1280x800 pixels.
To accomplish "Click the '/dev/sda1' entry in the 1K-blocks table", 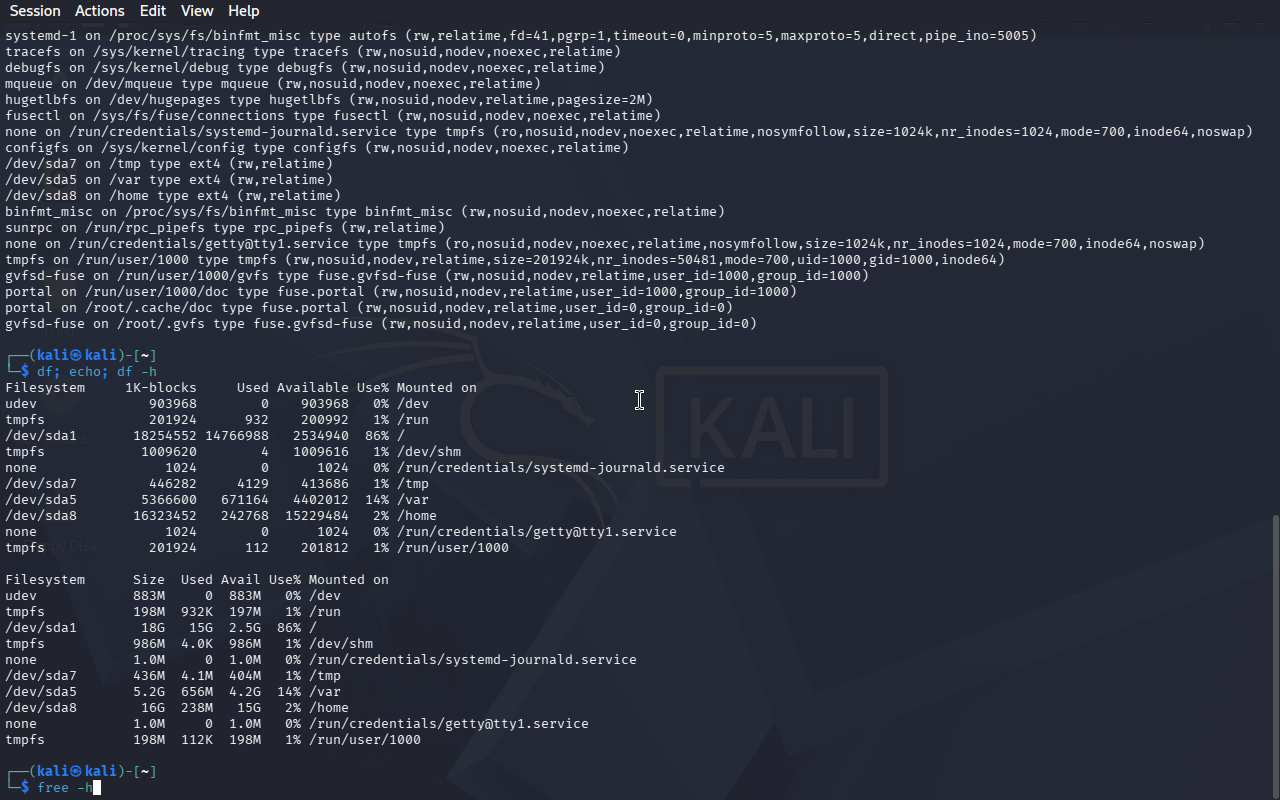I will tap(41, 436).
